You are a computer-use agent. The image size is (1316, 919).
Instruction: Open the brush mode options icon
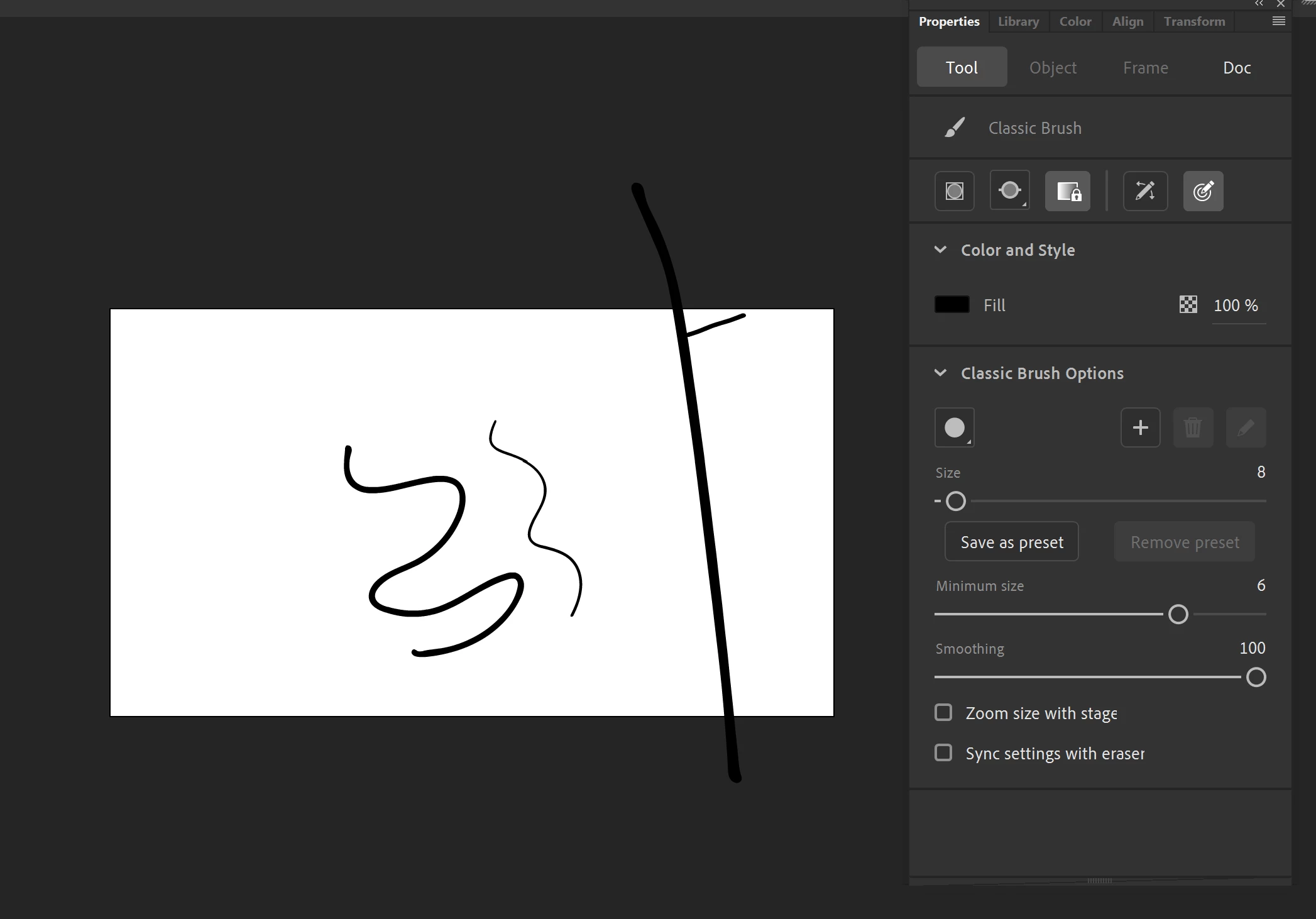pyautogui.click(x=1009, y=191)
